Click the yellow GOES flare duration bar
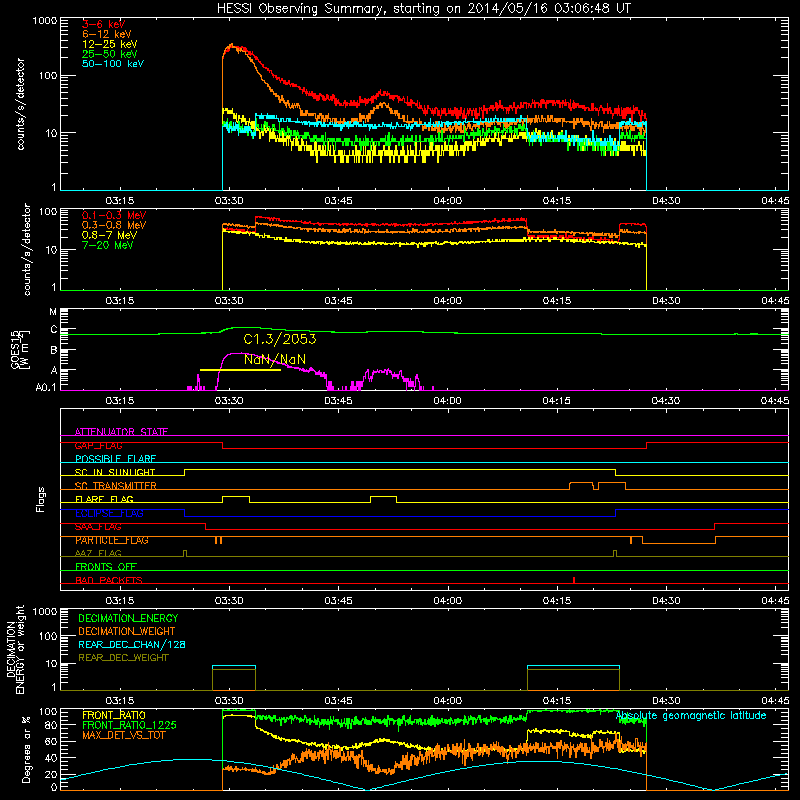The width and height of the screenshot is (800, 800). click(240, 370)
